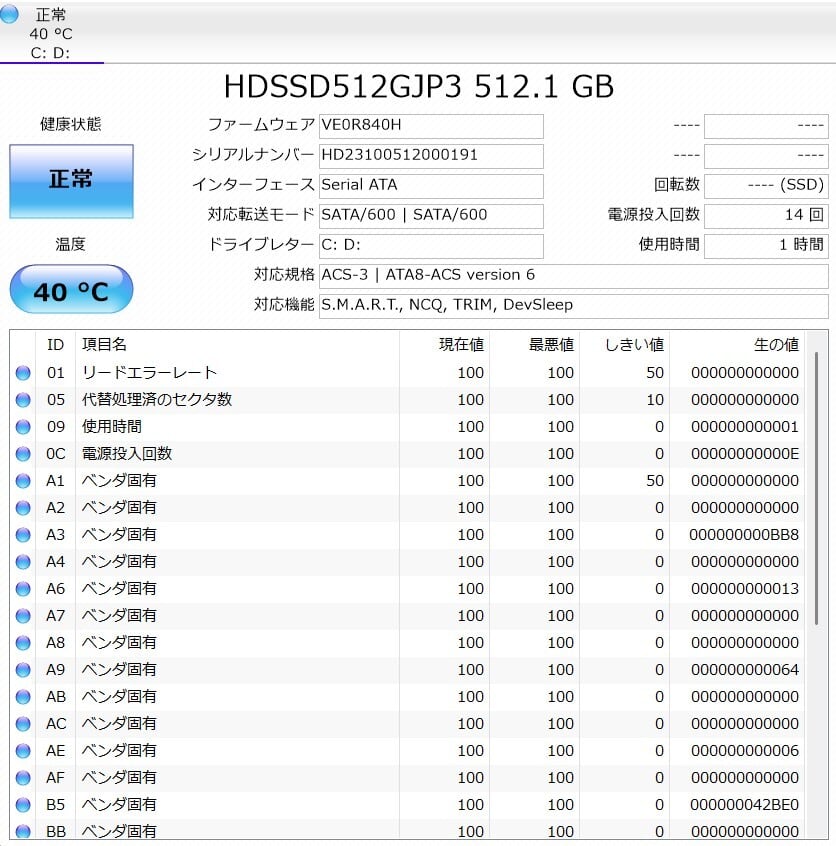Click the firmware field showing VE0R840H
836x846 pixels.
(431, 126)
